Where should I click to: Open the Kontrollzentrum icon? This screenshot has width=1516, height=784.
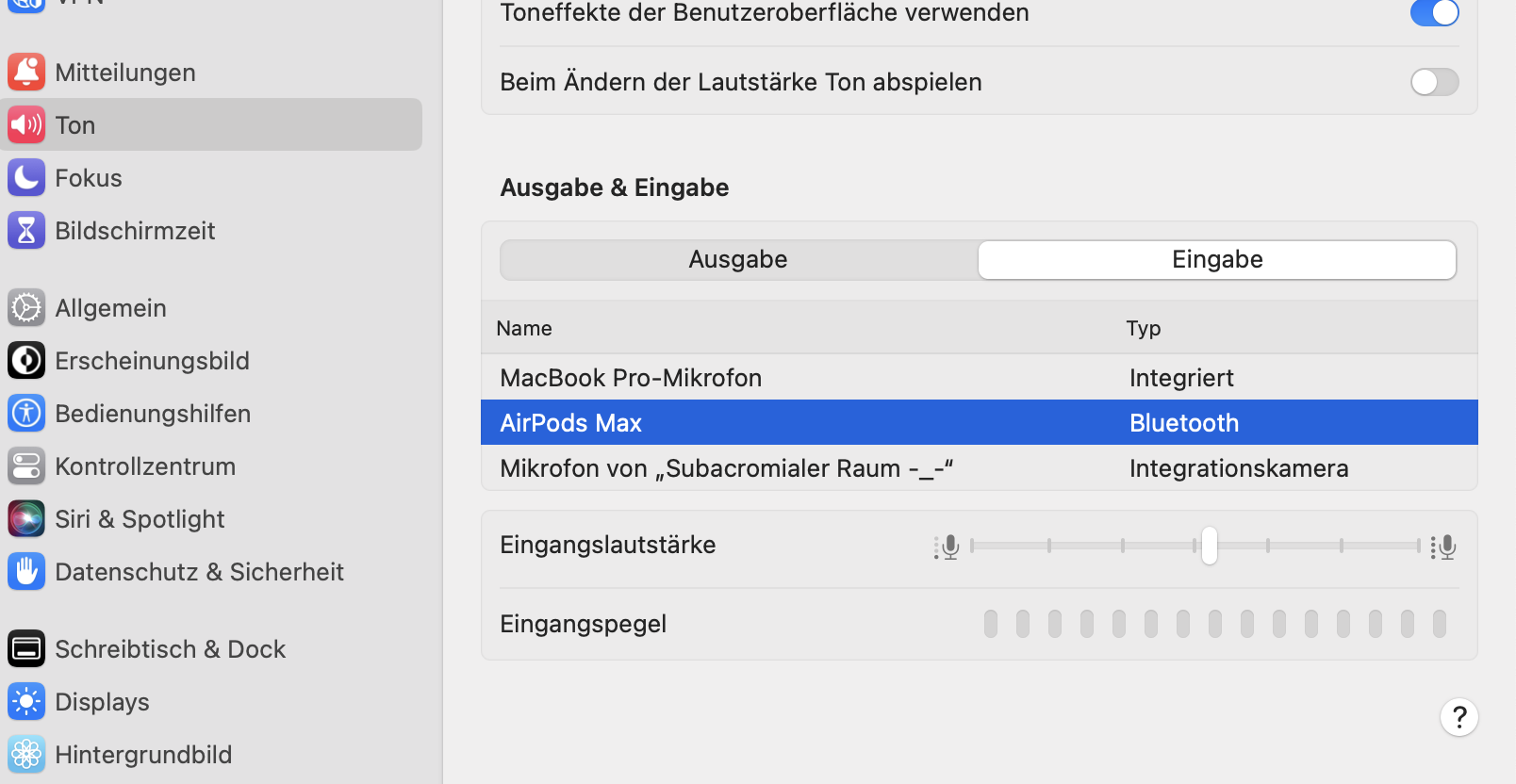(x=26, y=466)
